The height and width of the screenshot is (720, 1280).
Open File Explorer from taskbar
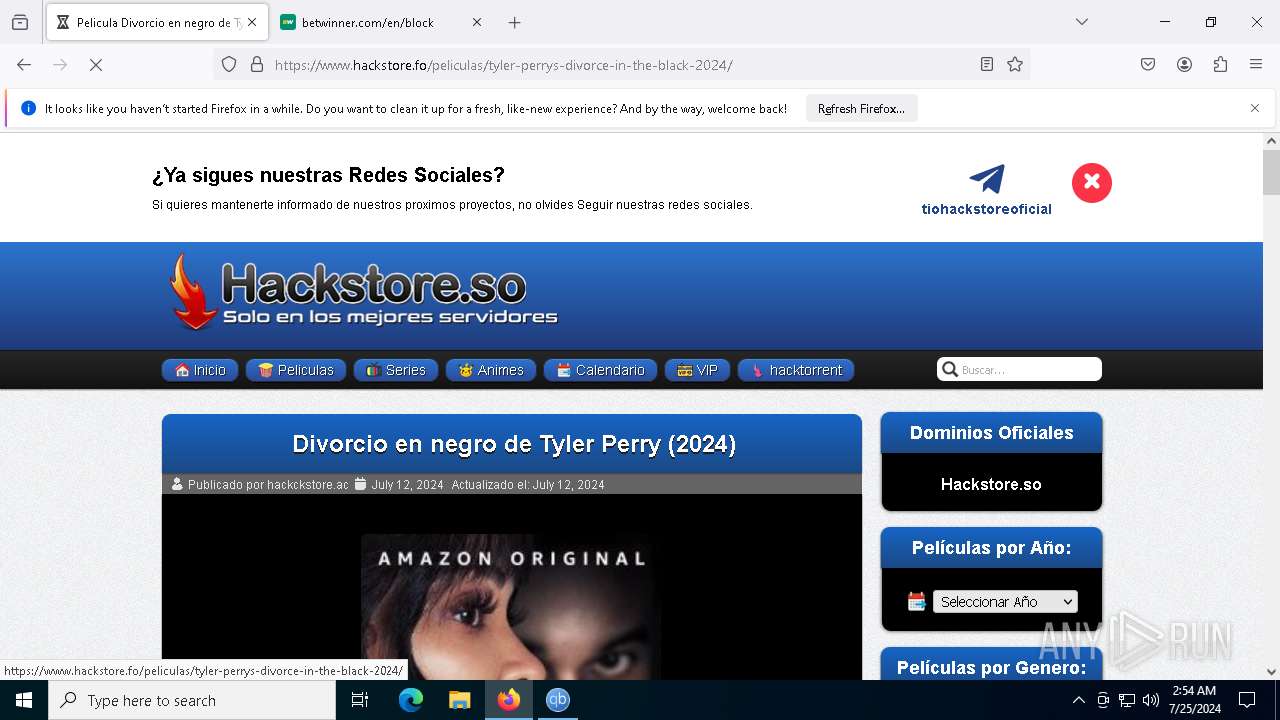pos(459,700)
